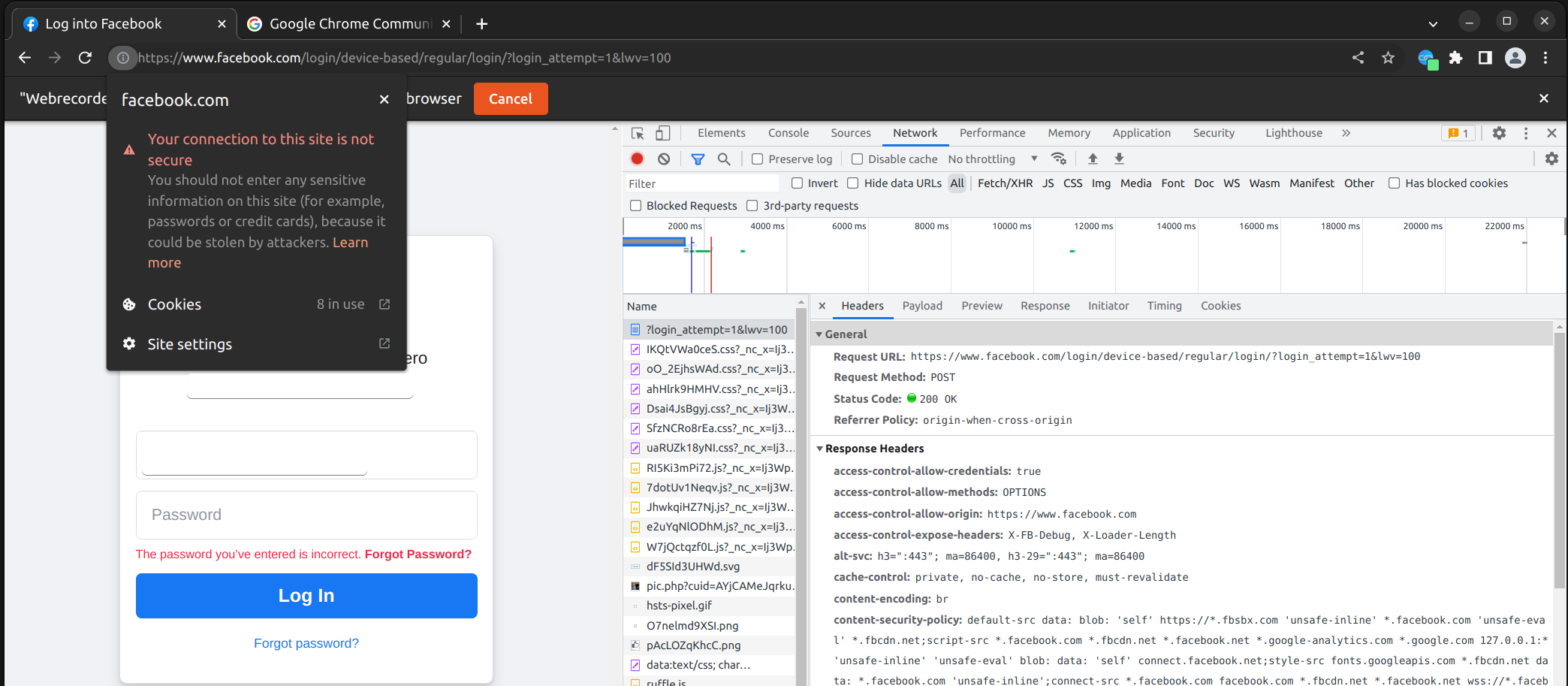The height and width of the screenshot is (686, 1568).
Task: Click the request list vertical scrollbar
Action: tap(801, 496)
